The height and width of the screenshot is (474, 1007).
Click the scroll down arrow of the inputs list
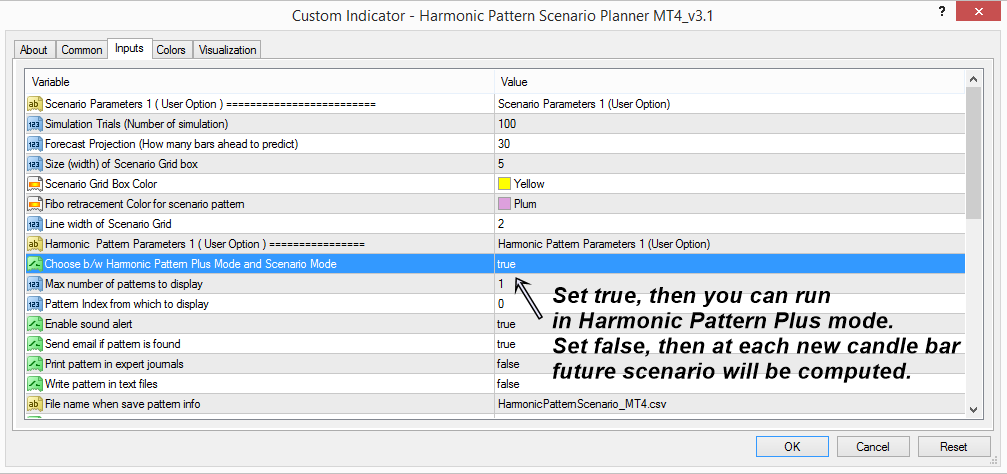(x=973, y=409)
